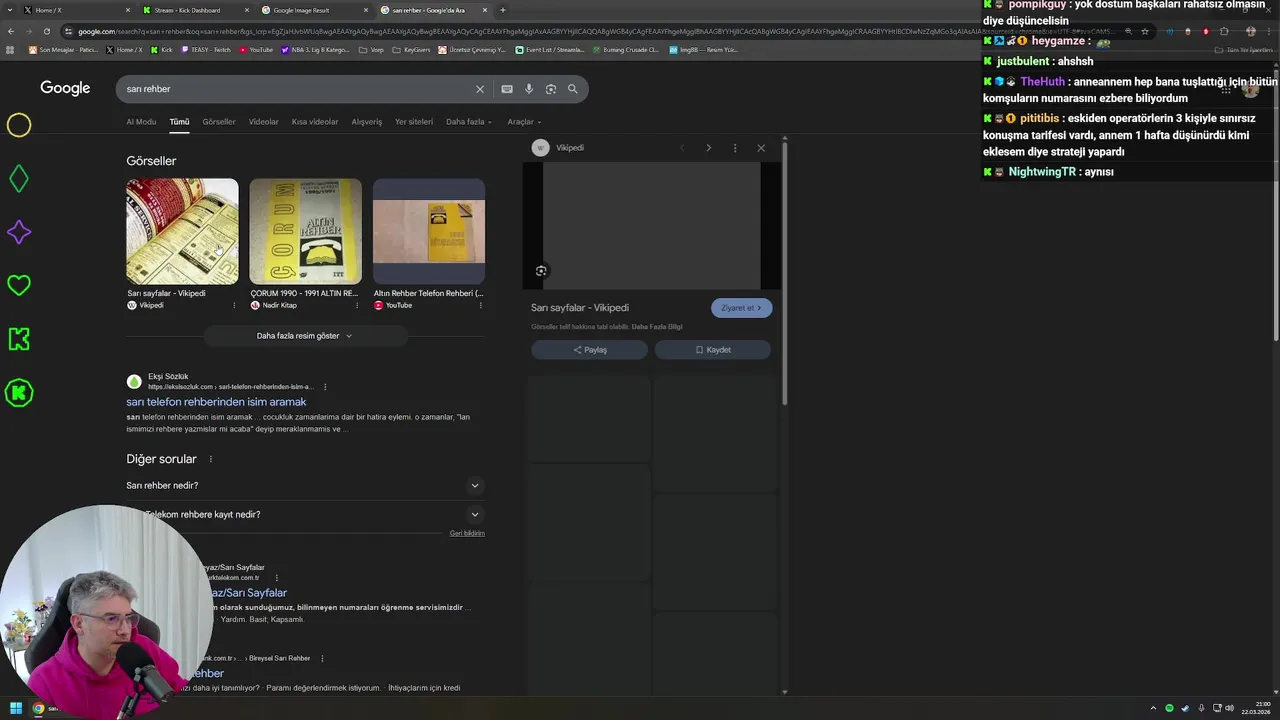Open three-dot menu for Altın Rehber YouTube image
The height and width of the screenshot is (720, 1280).
481,305
